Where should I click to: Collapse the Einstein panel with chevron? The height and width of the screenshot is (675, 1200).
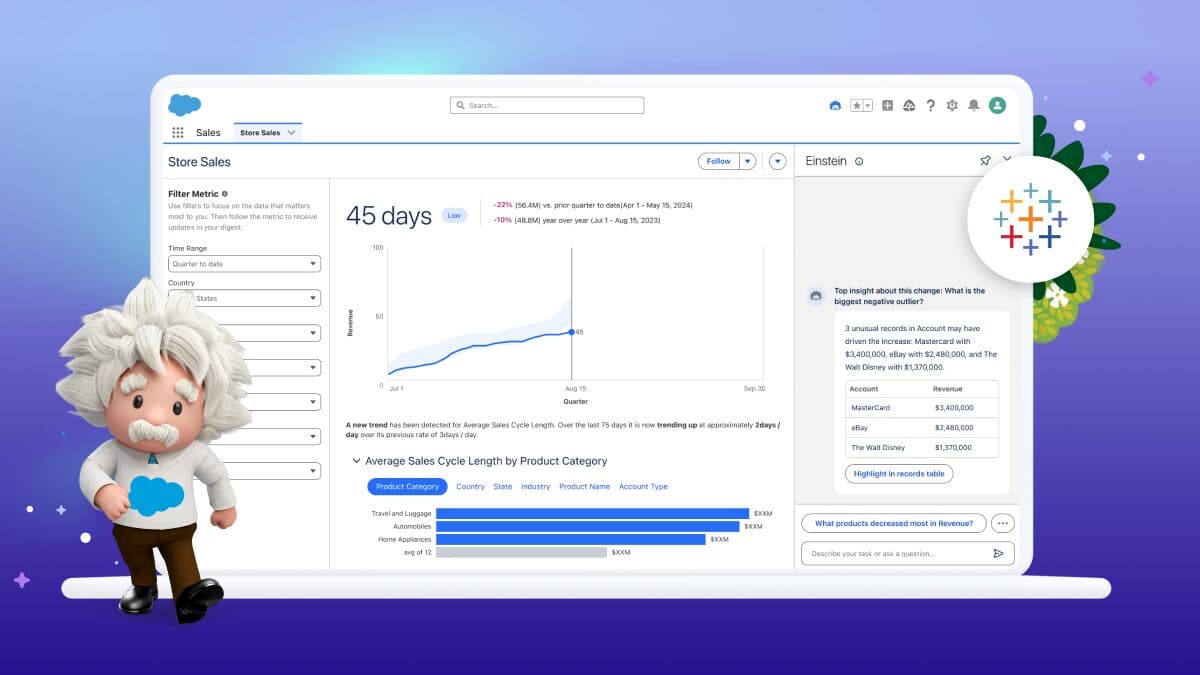(x=1007, y=160)
